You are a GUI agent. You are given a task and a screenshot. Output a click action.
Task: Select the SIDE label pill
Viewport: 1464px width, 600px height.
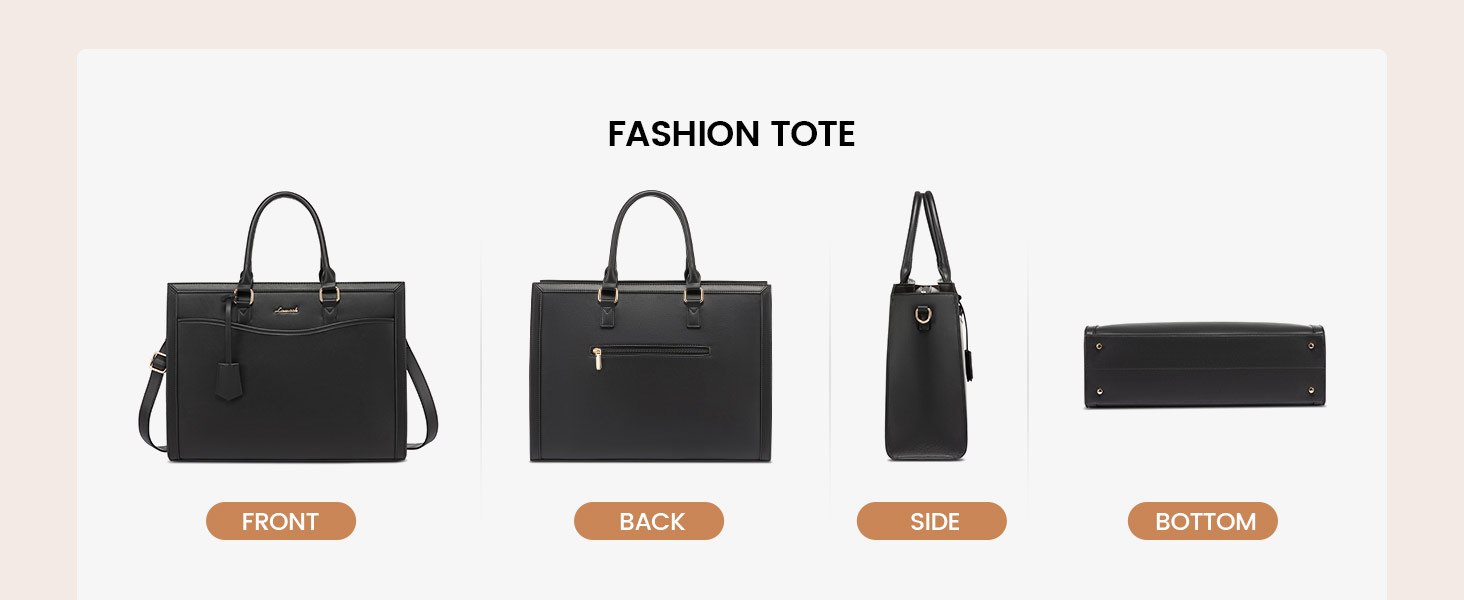(x=932, y=521)
